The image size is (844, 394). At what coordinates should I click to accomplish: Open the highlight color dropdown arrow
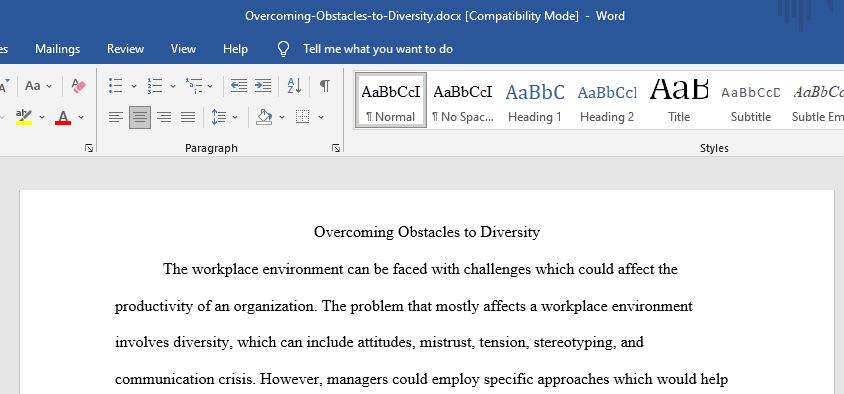[41, 117]
